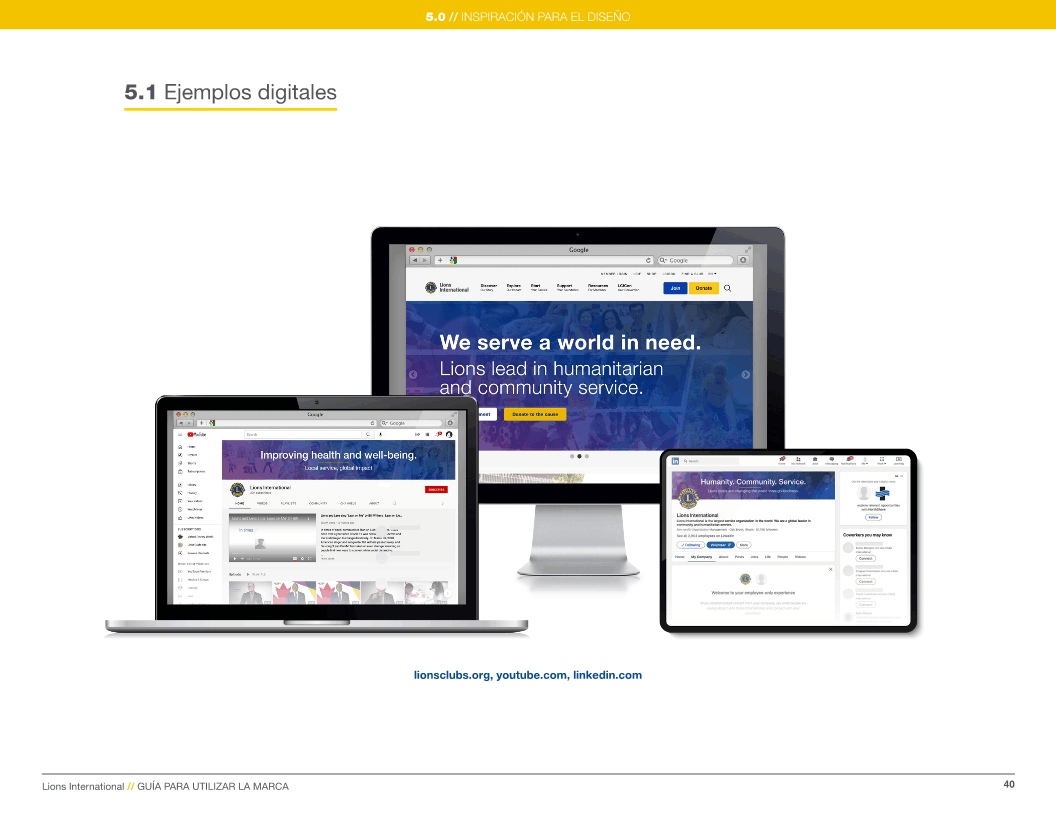Open the LinkedIn Me dropdown

(865, 461)
